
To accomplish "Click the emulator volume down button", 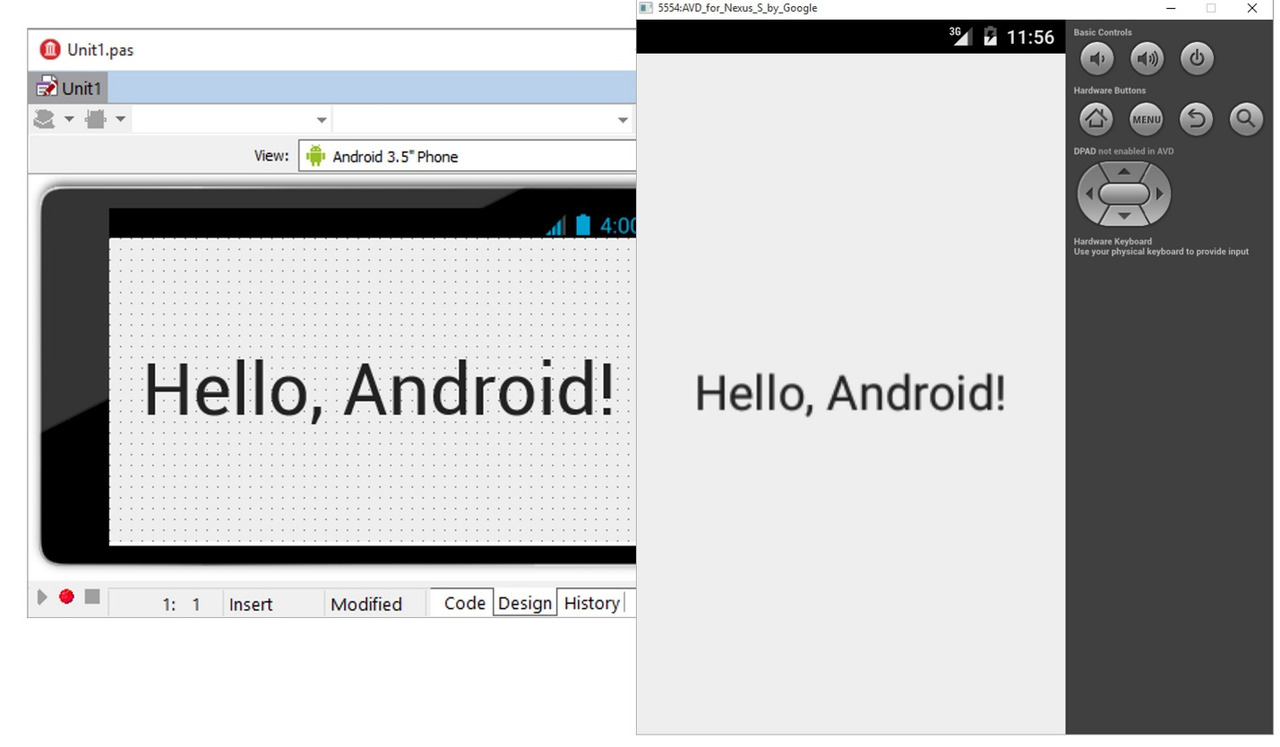I will click(x=1097, y=59).
